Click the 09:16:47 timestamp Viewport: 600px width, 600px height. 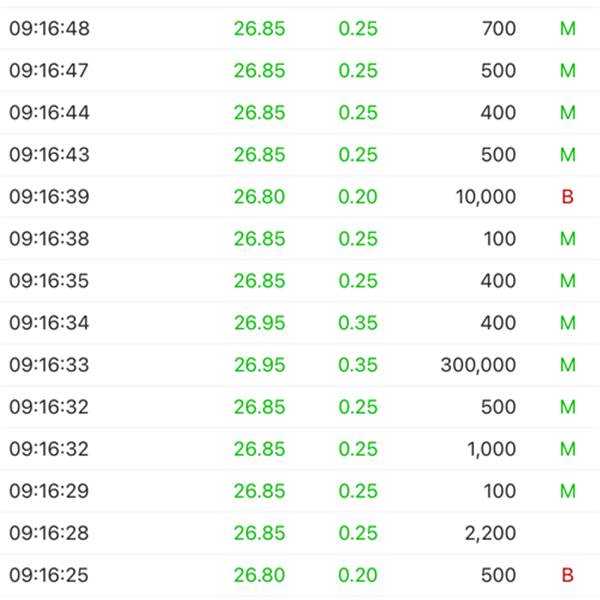(x=49, y=71)
